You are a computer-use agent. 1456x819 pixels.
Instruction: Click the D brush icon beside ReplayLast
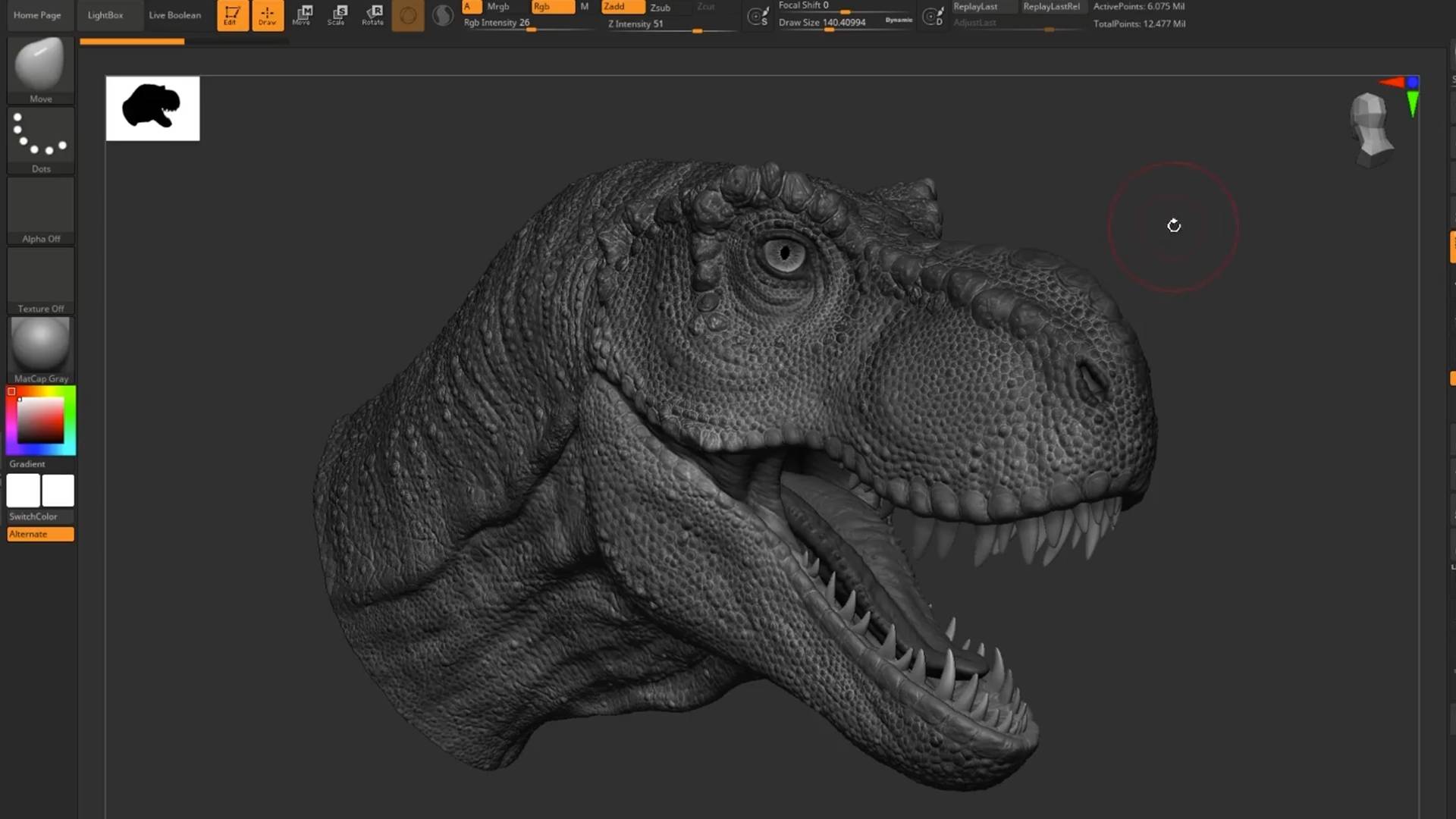coord(933,16)
